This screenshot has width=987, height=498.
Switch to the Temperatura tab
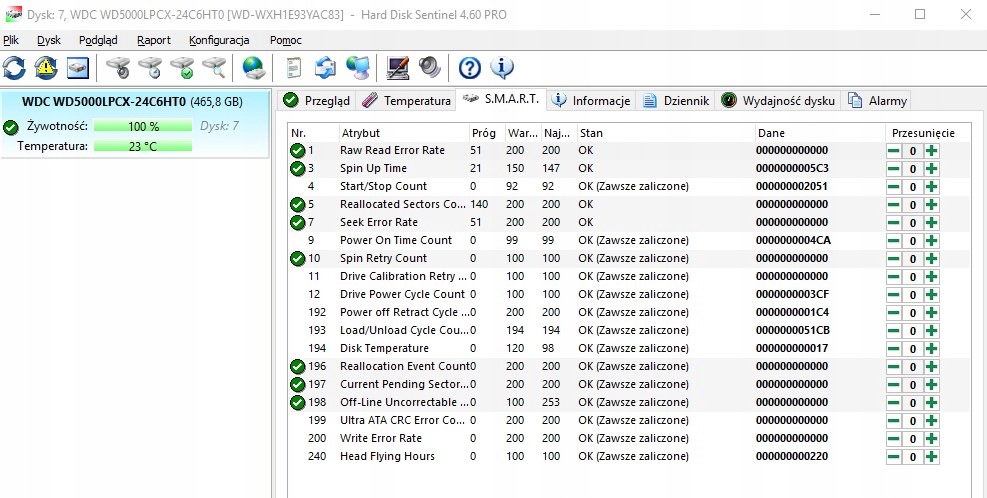point(407,101)
